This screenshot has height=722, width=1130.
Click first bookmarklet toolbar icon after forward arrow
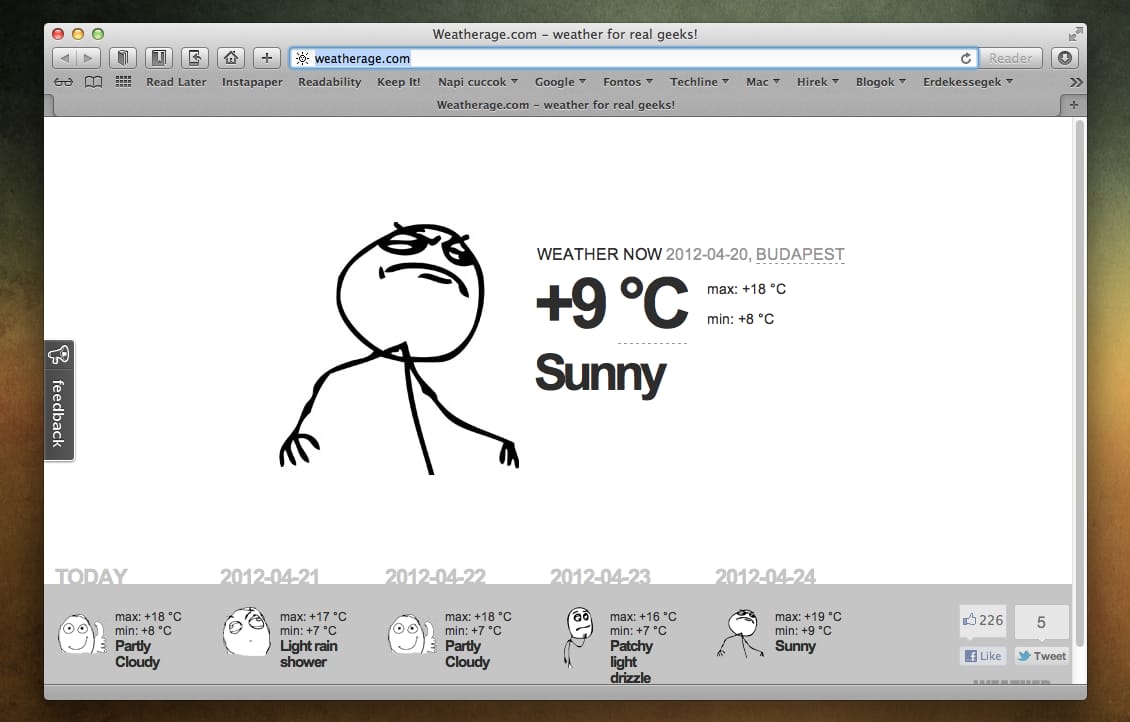(x=123, y=58)
